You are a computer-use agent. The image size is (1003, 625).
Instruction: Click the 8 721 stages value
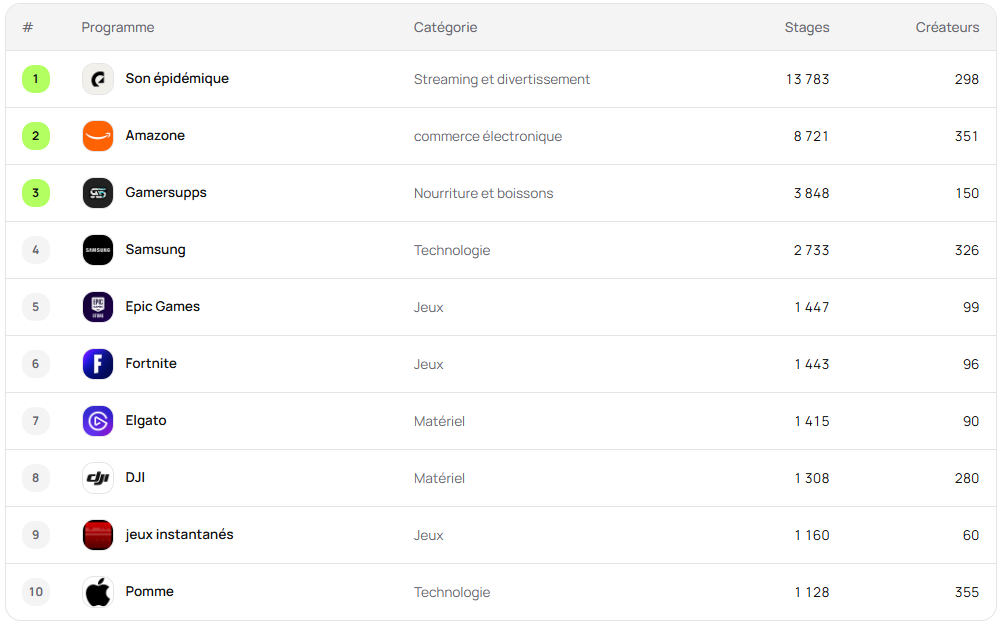(x=811, y=136)
